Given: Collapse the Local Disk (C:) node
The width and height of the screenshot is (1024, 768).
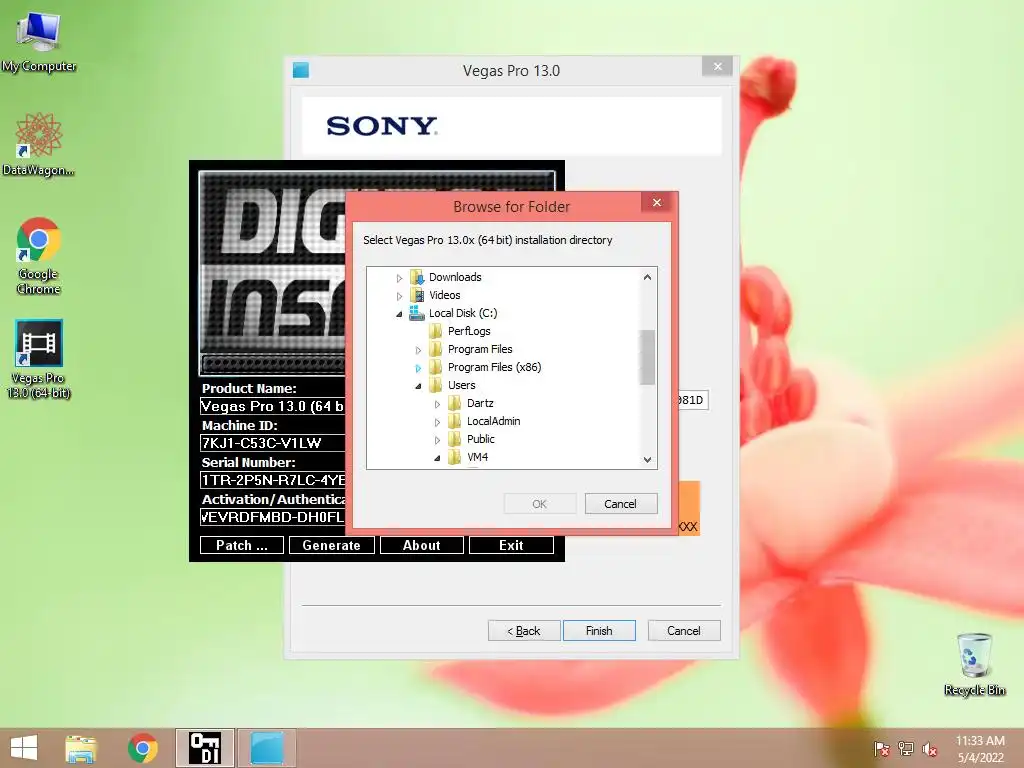Looking at the screenshot, I should click(x=399, y=314).
